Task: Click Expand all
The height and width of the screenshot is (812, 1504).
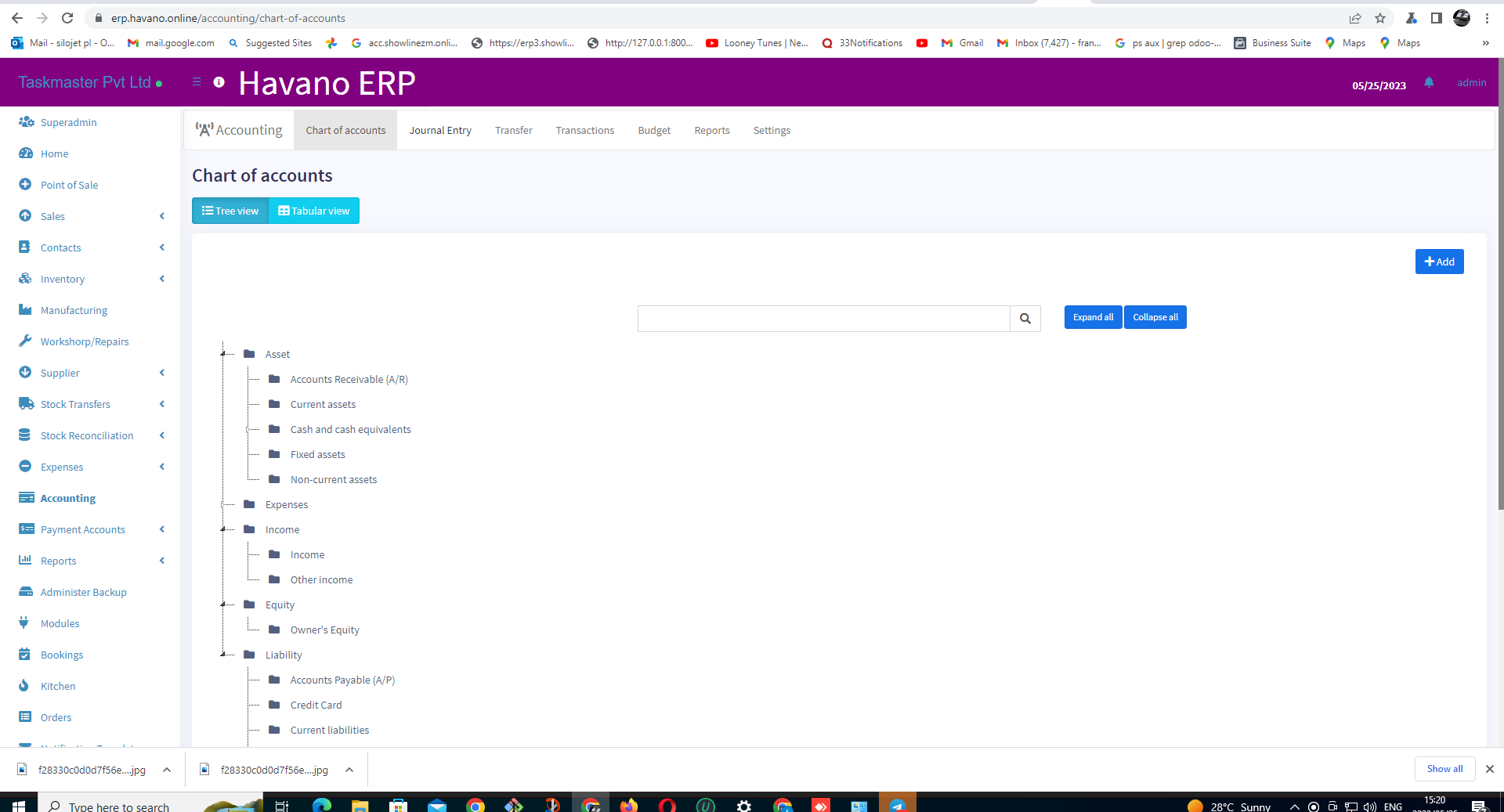Action: pyautogui.click(x=1092, y=317)
